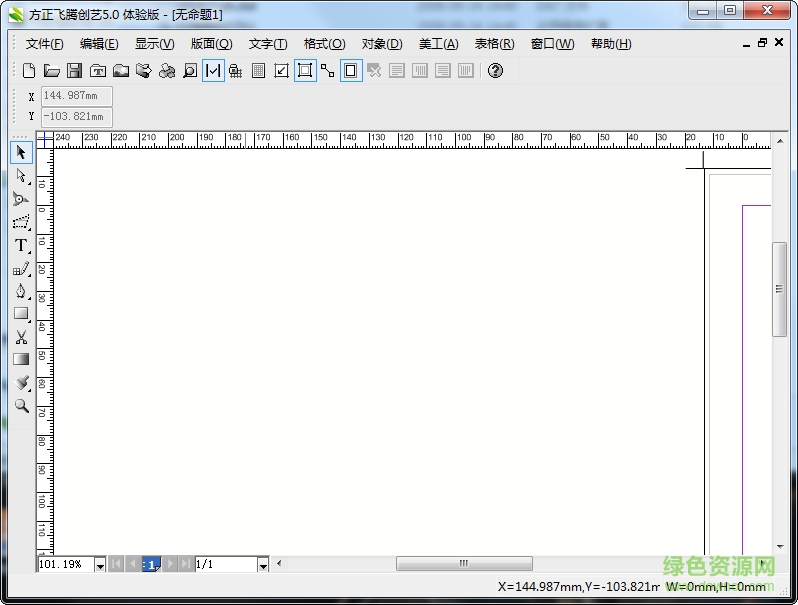Select the Zoom magnifier tool
Image resolution: width=798 pixels, height=605 pixels.
tap(21, 406)
